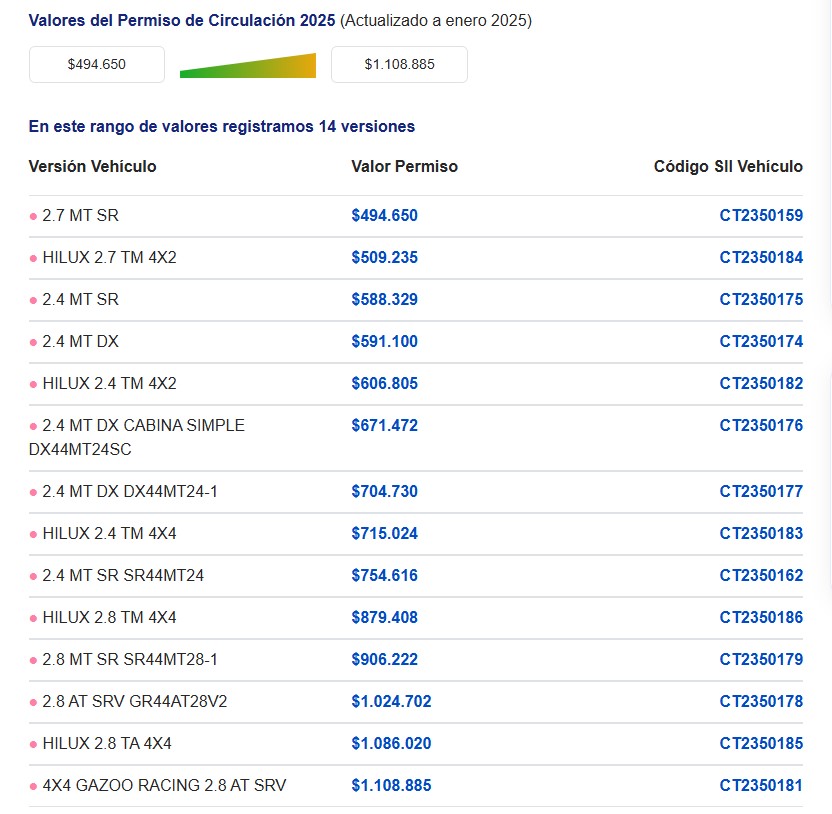This screenshot has height=814, width=832.
Task: Click the minimum value box $494.650
Action: [97, 64]
